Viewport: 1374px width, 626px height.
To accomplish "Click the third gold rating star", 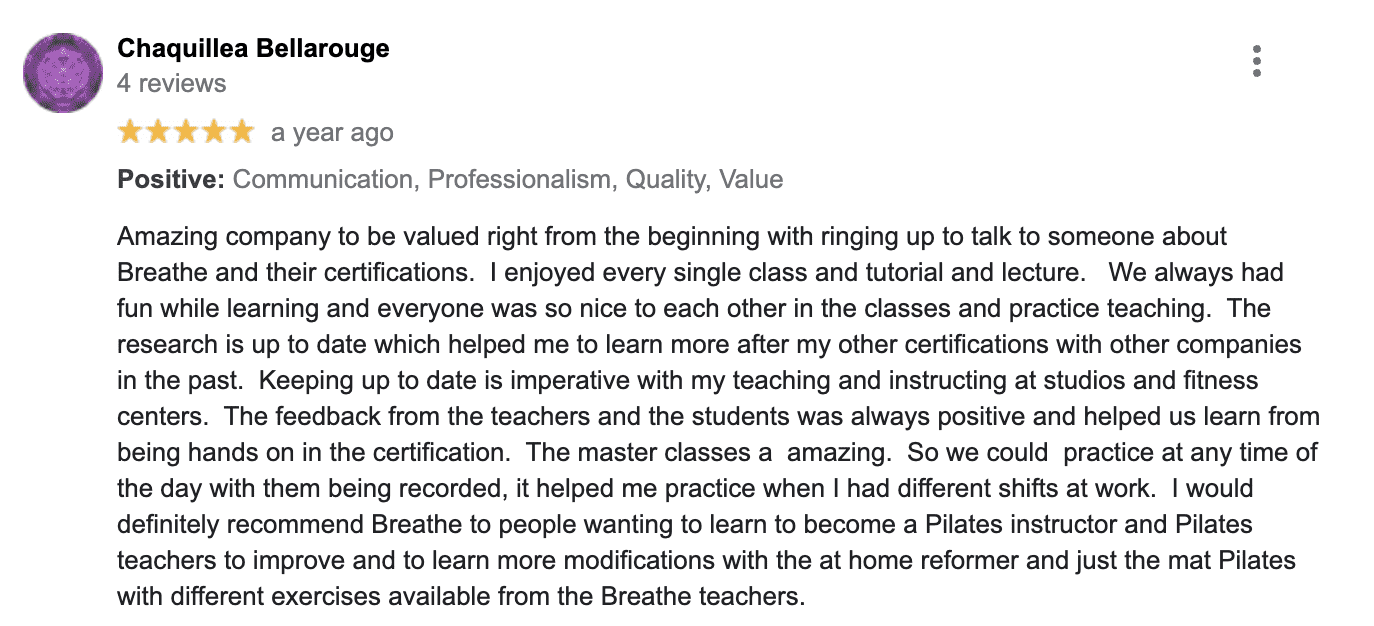I will (x=186, y=132).
